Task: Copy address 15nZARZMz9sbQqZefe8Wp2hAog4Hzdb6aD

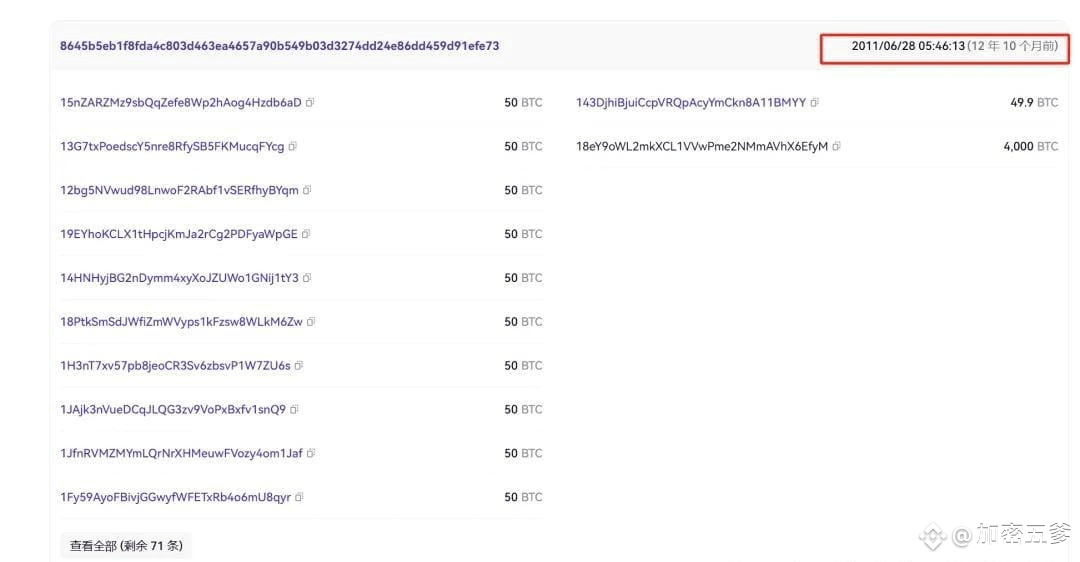Action: pos(310,103)
